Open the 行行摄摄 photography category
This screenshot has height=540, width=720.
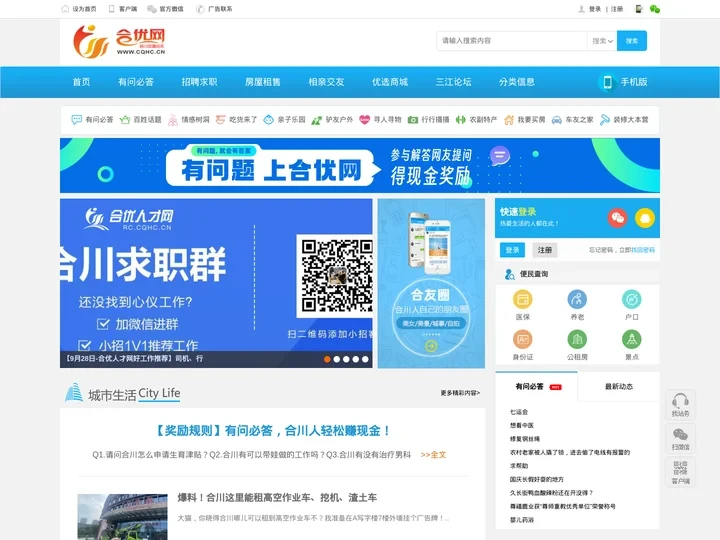tap(428, 120)
